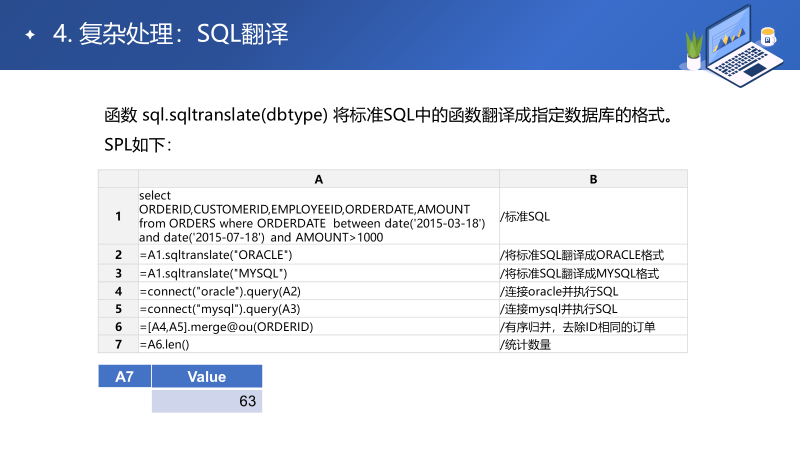
Task: Select the column A header of the SPL grid
Action: pyautogui.click(x=318, y=179)
